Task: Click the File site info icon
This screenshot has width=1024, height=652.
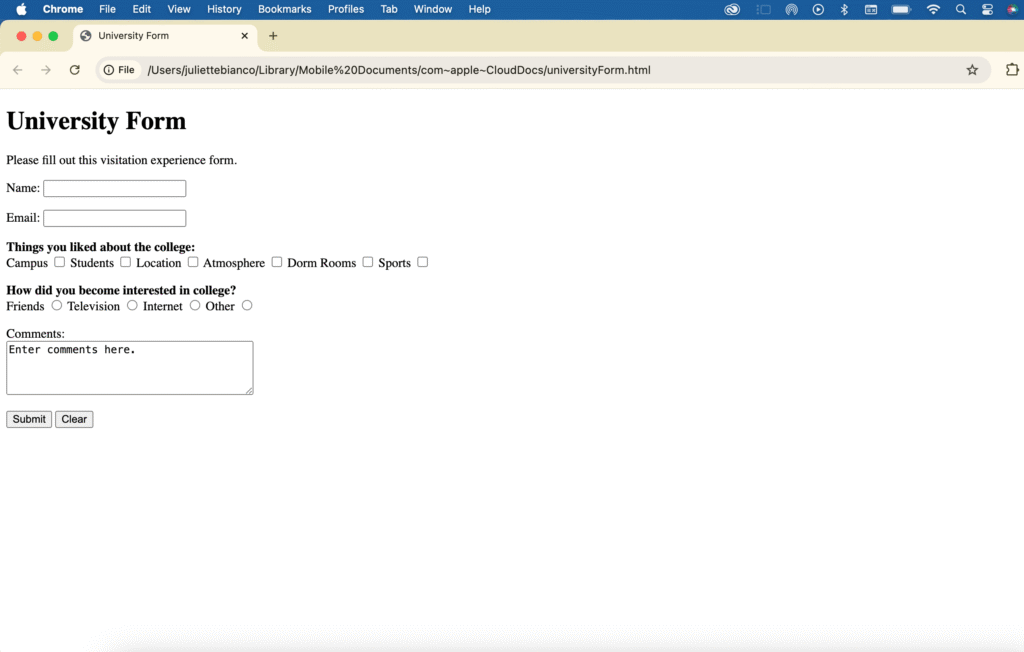Action: [x=119, y=70]
